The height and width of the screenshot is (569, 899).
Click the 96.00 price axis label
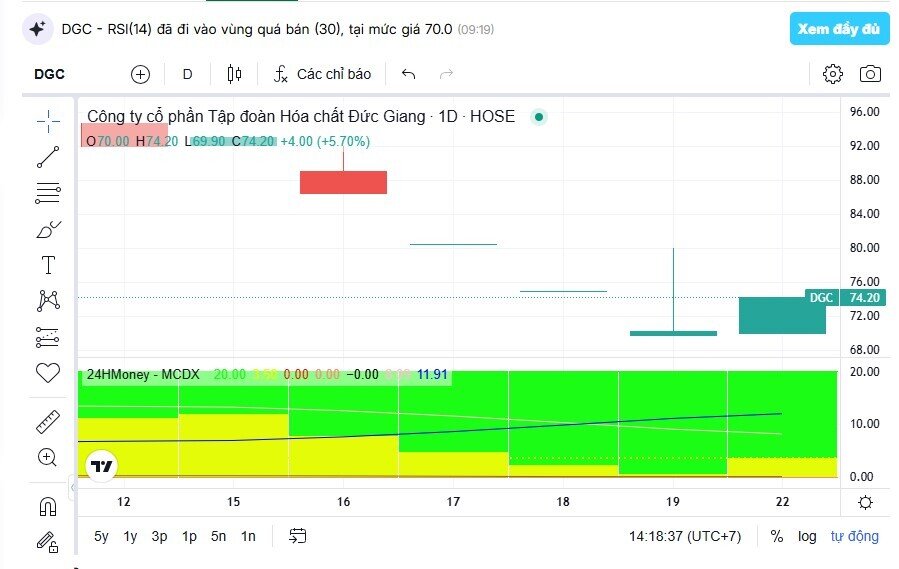point(865,112)
